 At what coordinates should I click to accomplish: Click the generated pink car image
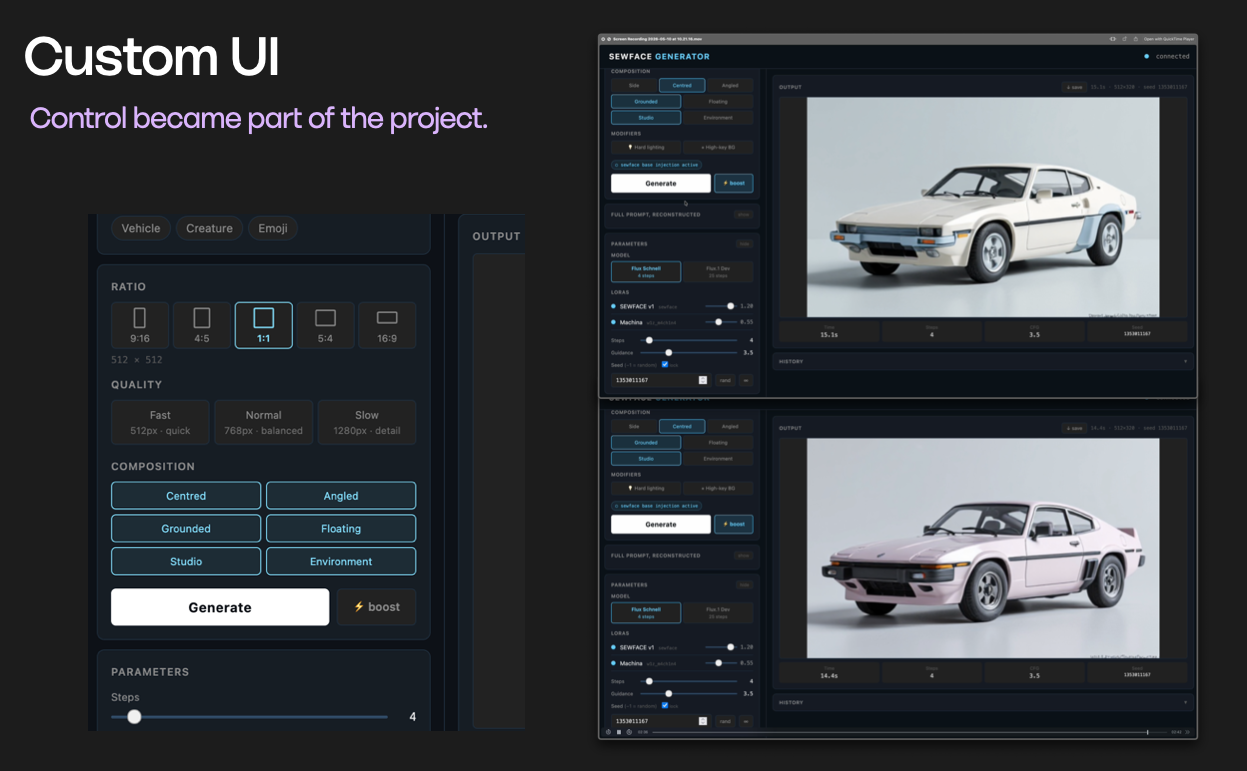coord(982,547)
